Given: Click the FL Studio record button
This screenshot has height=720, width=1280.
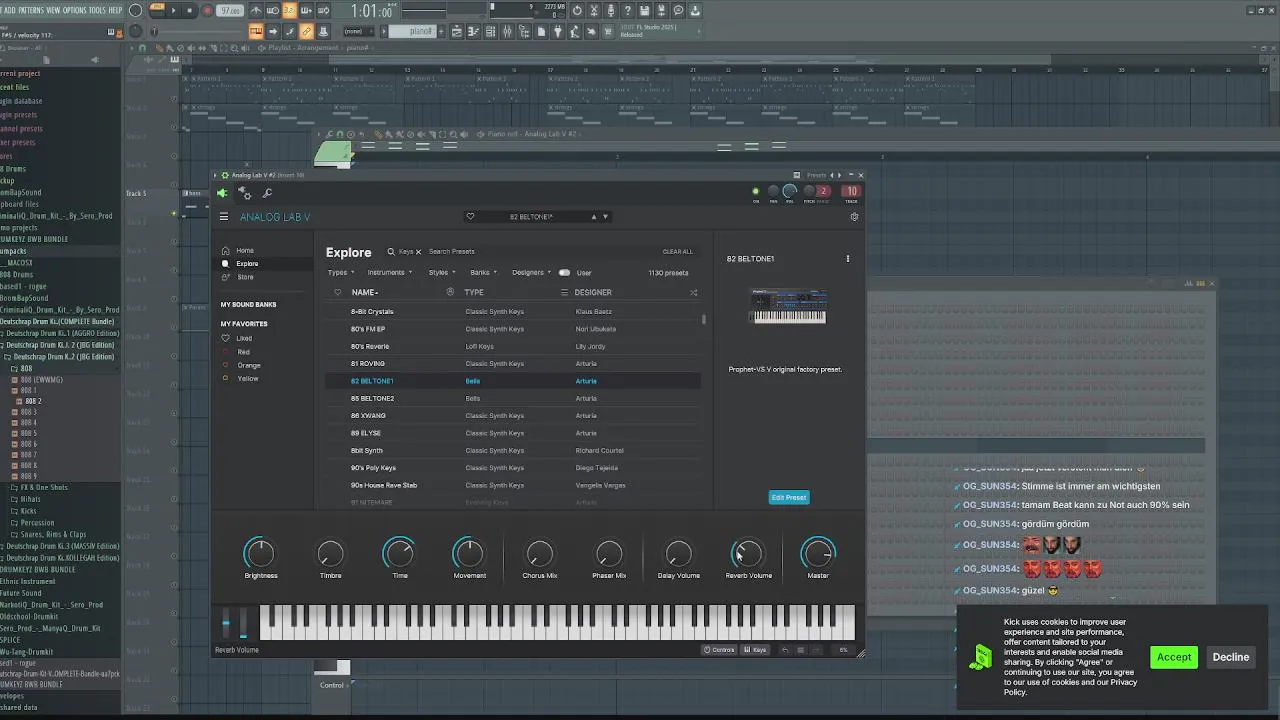Looking at the screenshot, I should coord(207,11).
